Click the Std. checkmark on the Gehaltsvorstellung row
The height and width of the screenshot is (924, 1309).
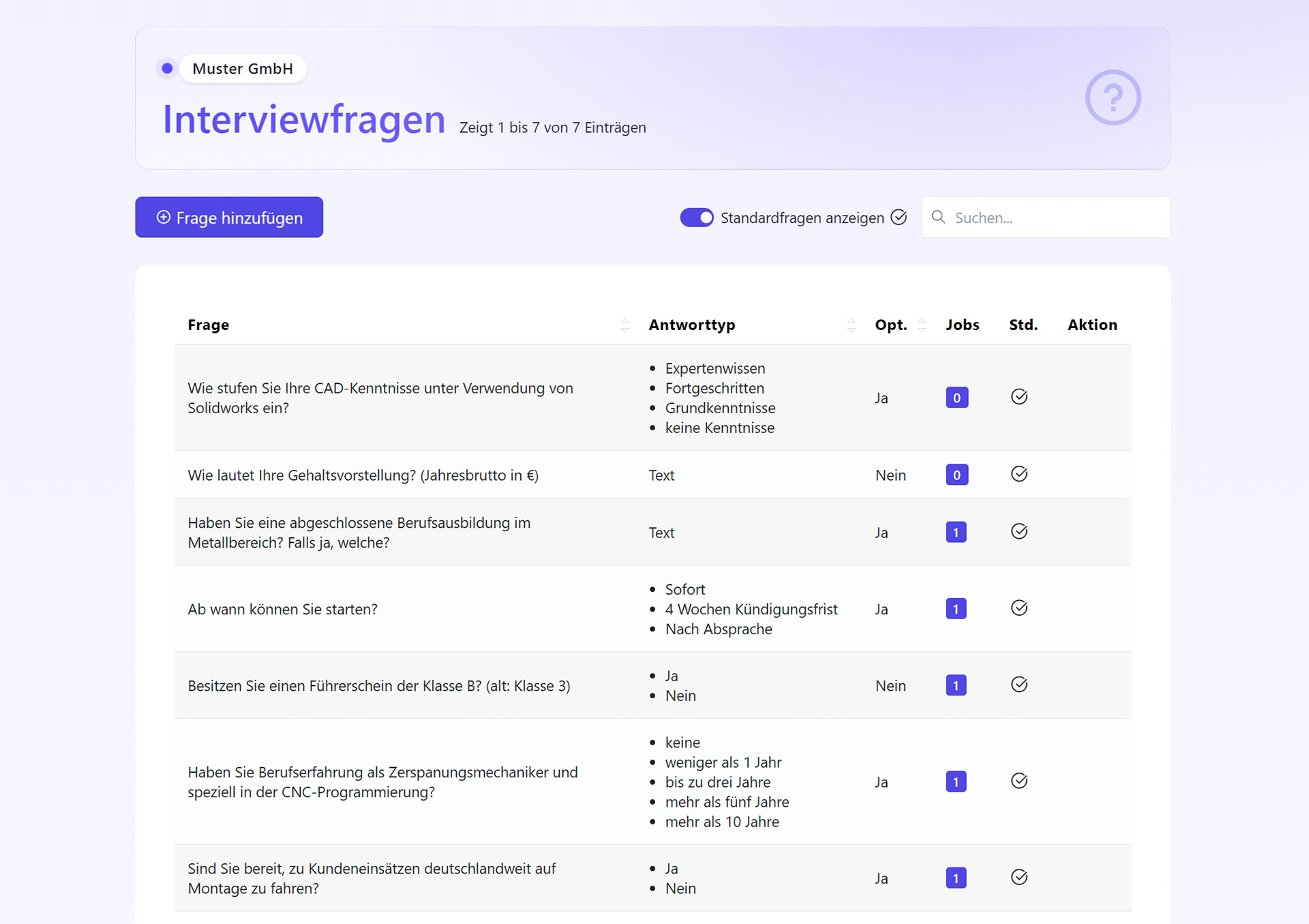click(x=1019, y=474)
